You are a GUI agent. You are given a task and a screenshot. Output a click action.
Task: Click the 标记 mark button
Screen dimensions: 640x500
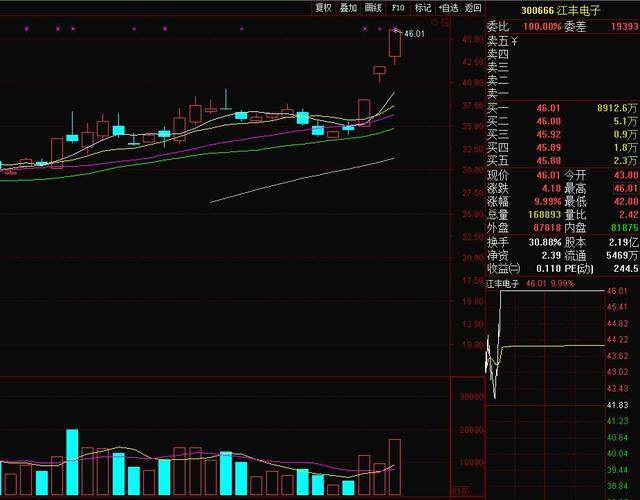[x=422, y=7]
